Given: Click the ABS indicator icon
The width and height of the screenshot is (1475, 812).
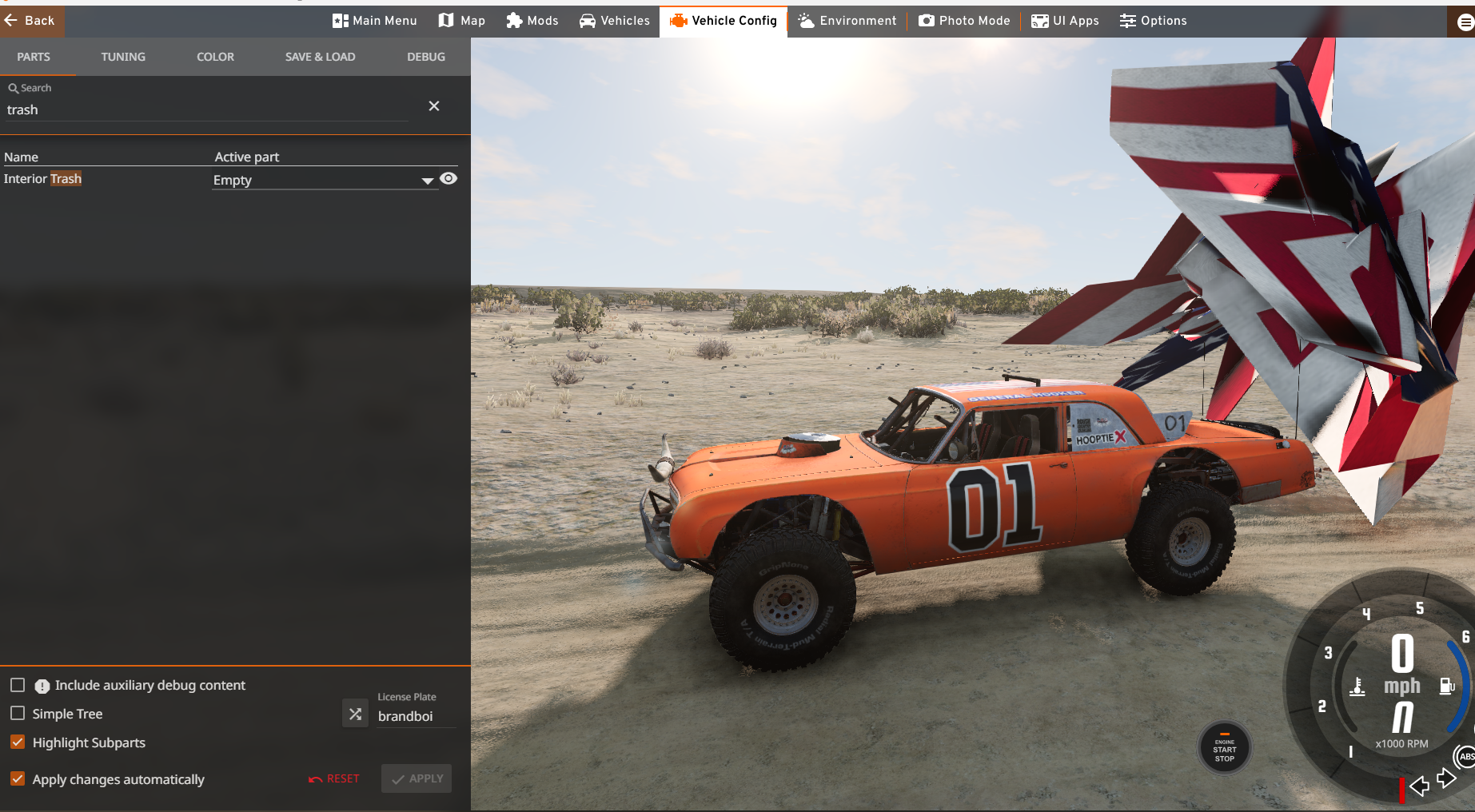Looking at the screenshot, I should click(1465, 756).
